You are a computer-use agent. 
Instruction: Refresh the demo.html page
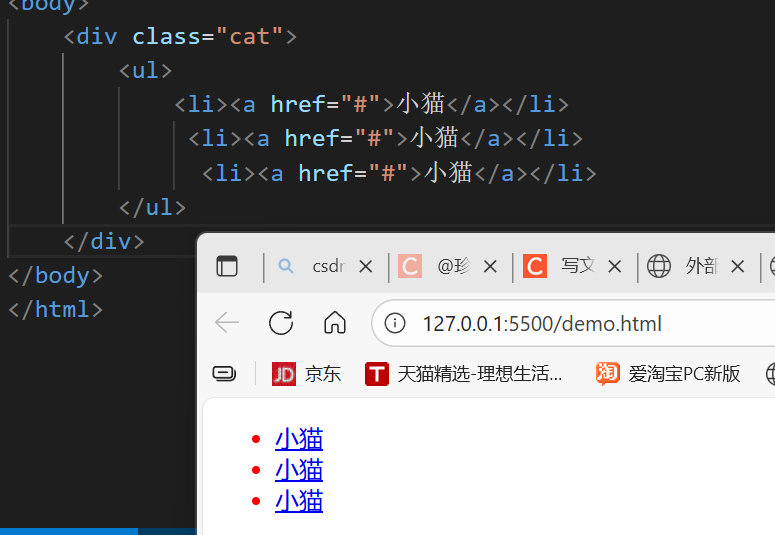pos(281,323)
